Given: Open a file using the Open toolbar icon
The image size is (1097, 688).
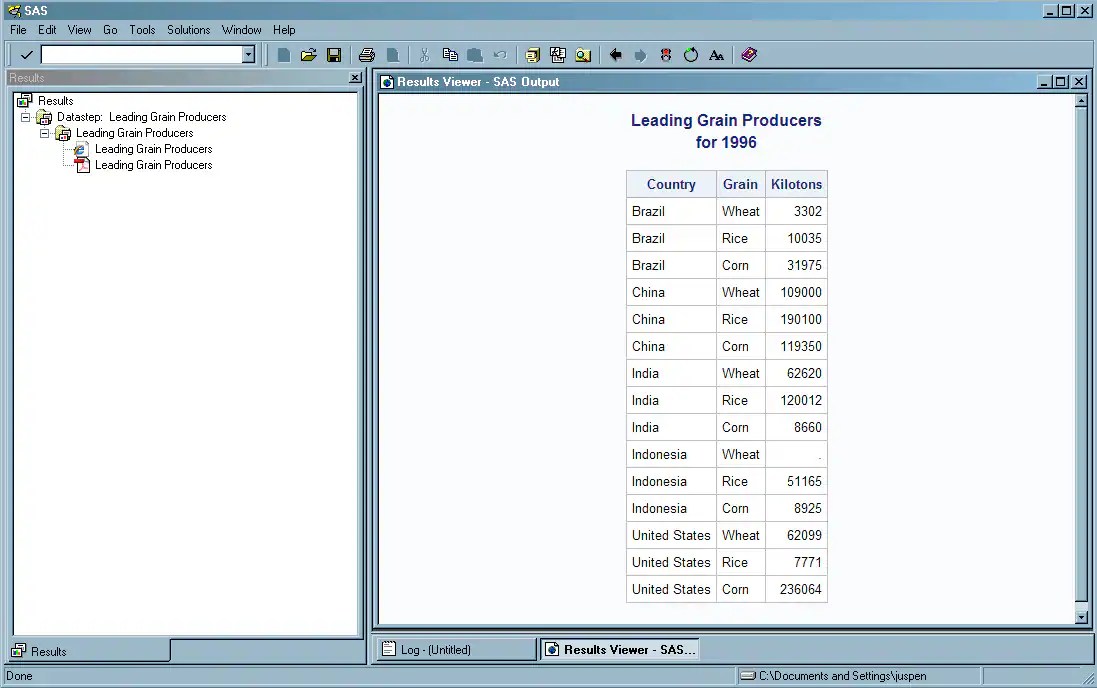Looking at the screenshot, I should [309, 55].
